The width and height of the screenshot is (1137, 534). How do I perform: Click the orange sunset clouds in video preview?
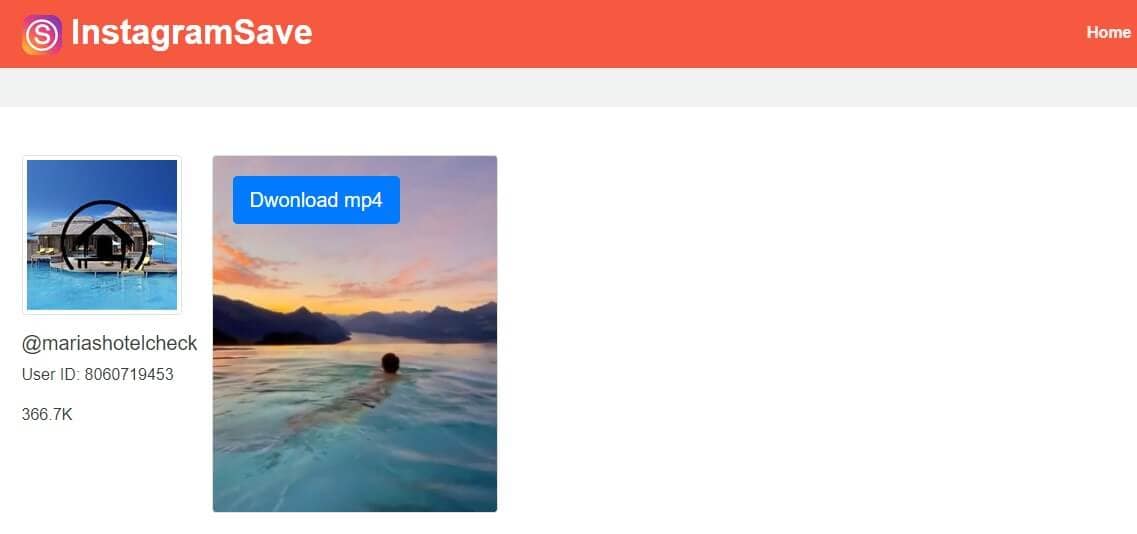click(x=250, y=265)
